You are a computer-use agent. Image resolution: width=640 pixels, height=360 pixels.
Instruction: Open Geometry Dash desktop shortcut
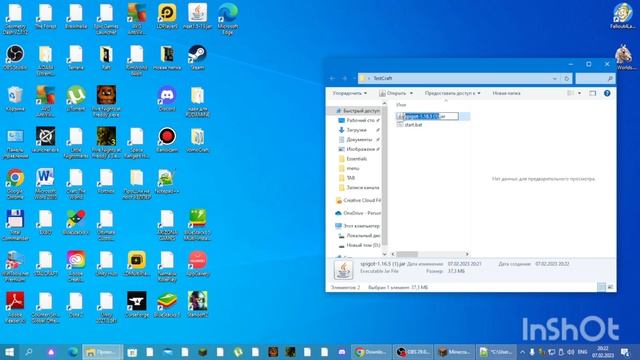pyautogui.click(x=15, y=18)
